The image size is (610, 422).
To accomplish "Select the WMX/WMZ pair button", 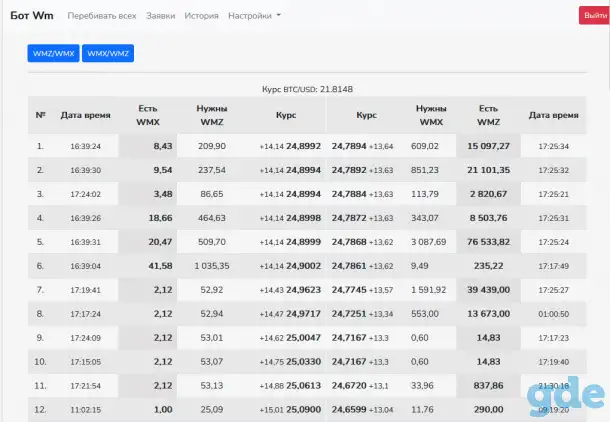I will point(108,53).
